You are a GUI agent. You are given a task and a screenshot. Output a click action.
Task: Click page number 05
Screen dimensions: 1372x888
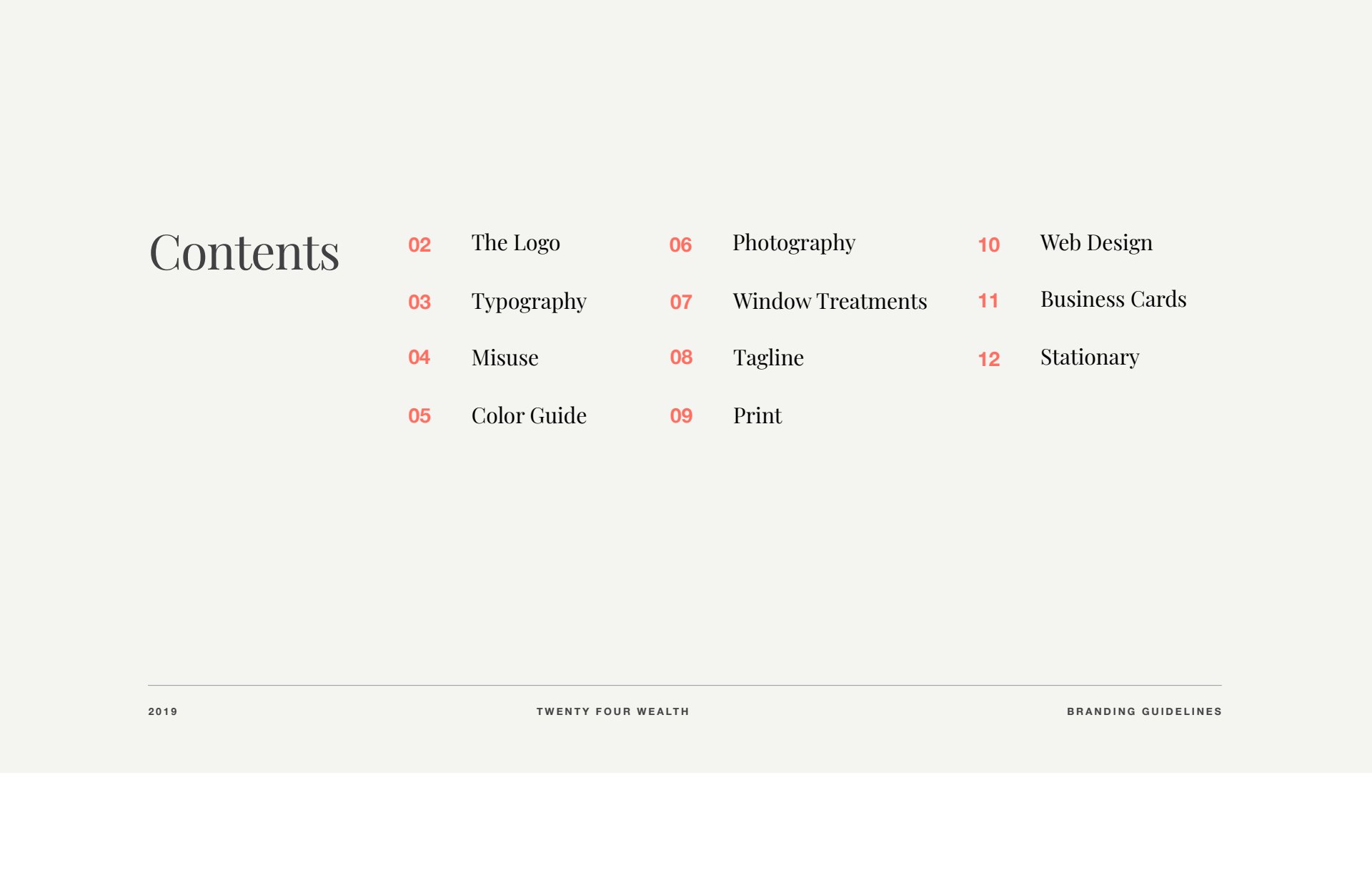click(x=419, y=416)
